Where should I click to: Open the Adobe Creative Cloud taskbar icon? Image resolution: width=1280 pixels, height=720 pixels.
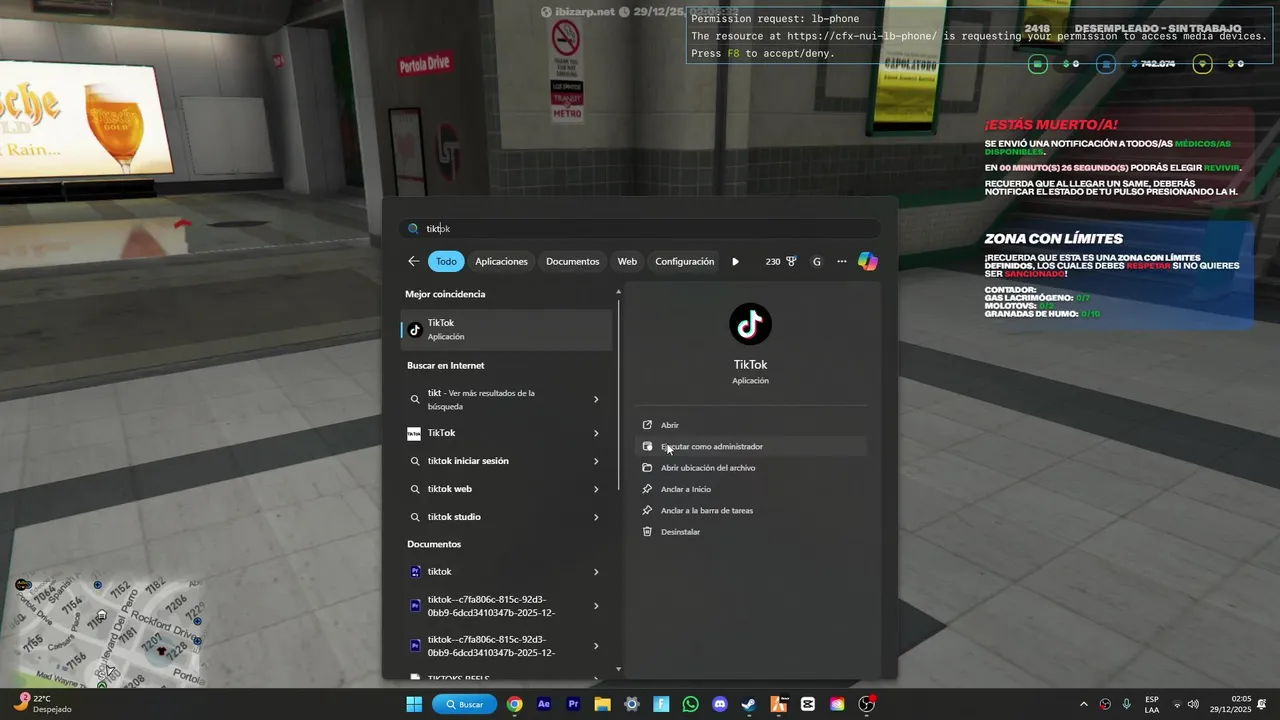pos(837,704)
